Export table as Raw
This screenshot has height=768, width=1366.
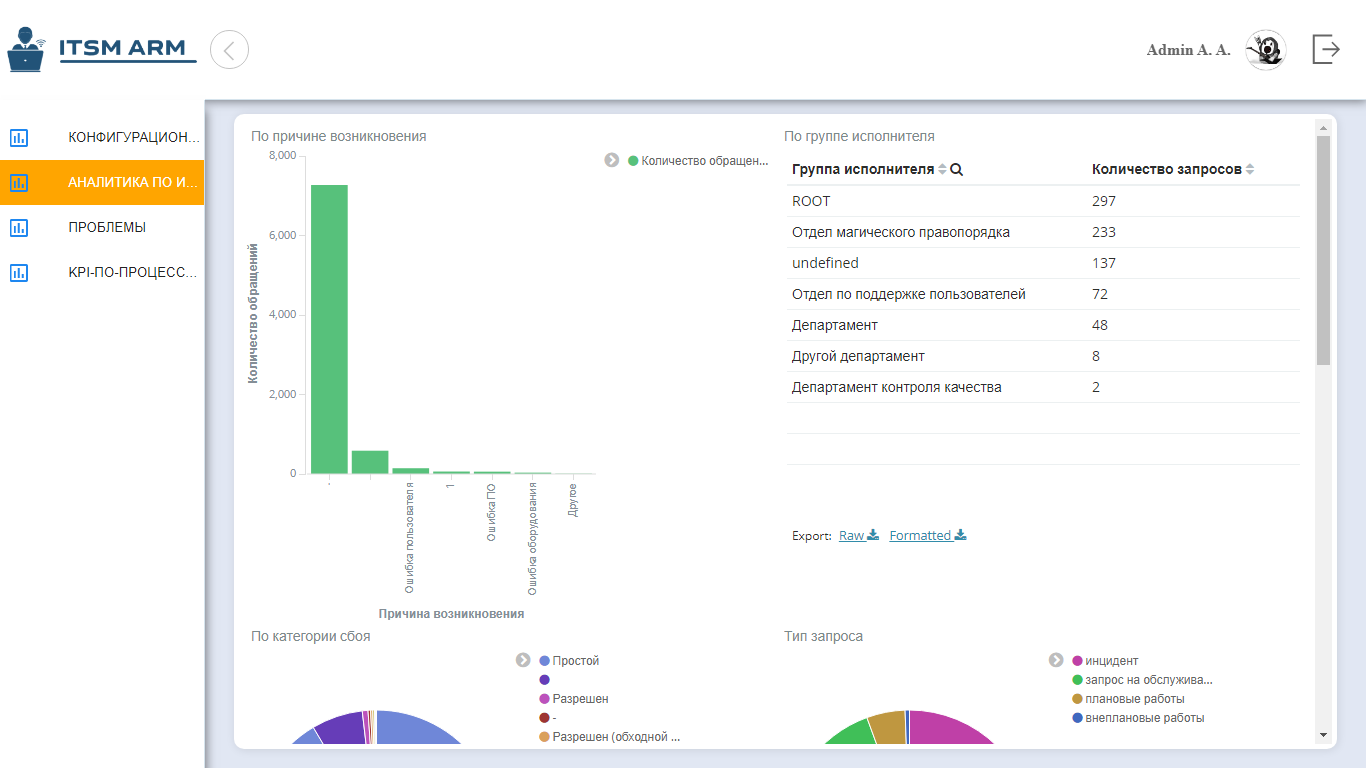pos(859,535)
